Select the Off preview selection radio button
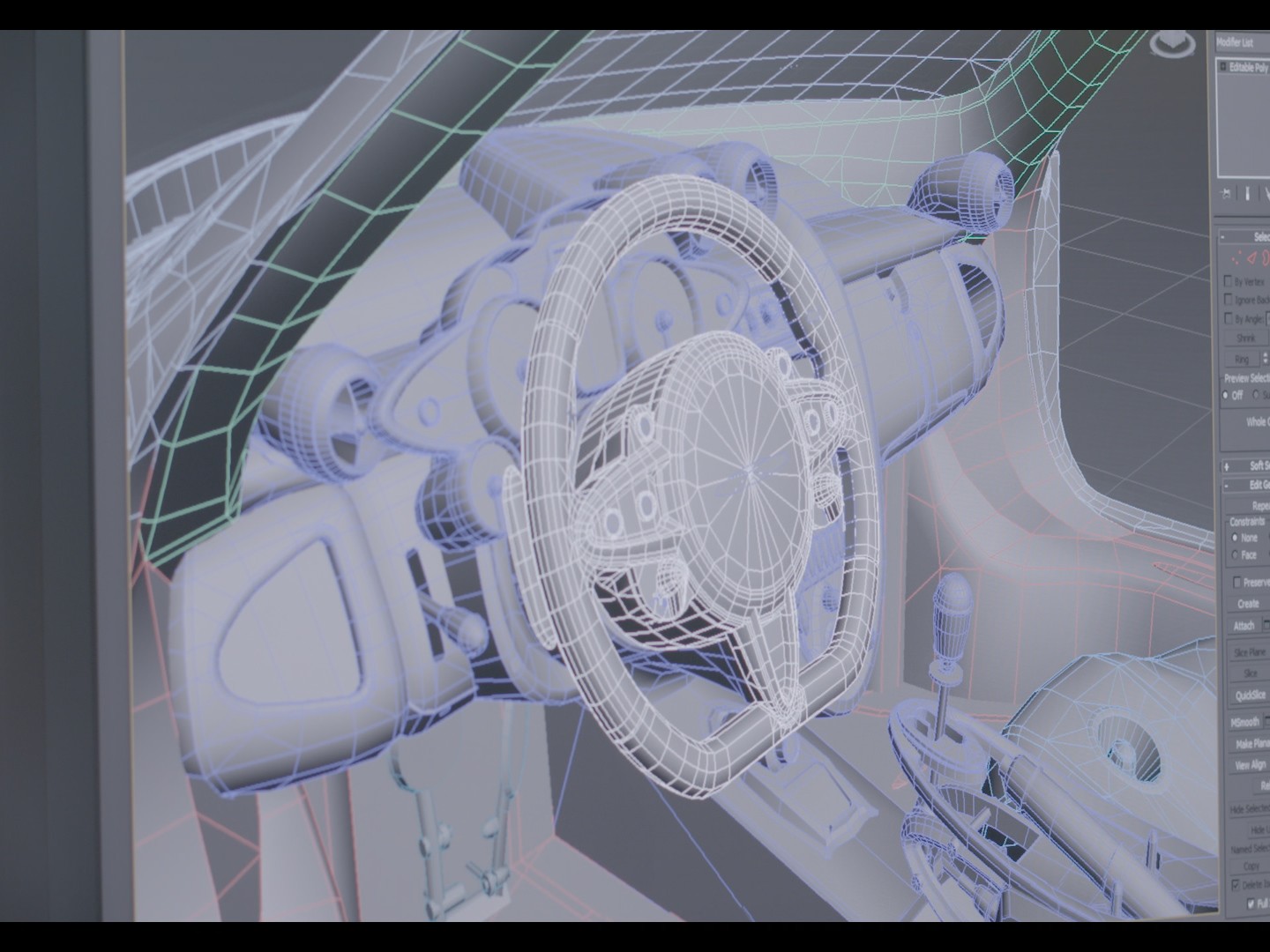1270x952 pixels. 1226,396
